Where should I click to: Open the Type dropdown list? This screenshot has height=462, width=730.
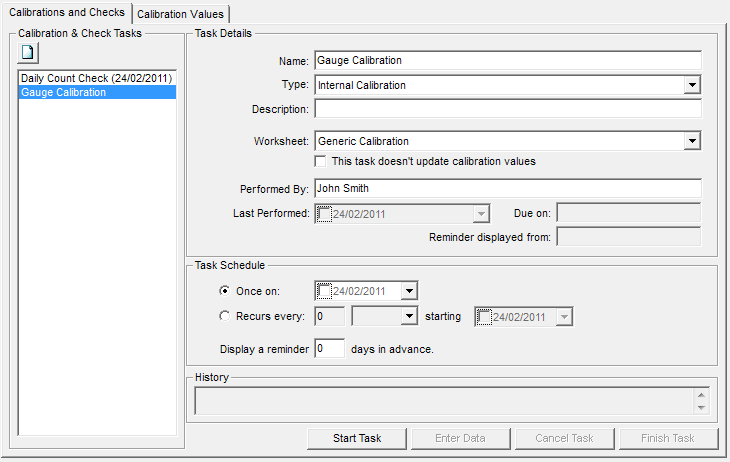(692, 86)
